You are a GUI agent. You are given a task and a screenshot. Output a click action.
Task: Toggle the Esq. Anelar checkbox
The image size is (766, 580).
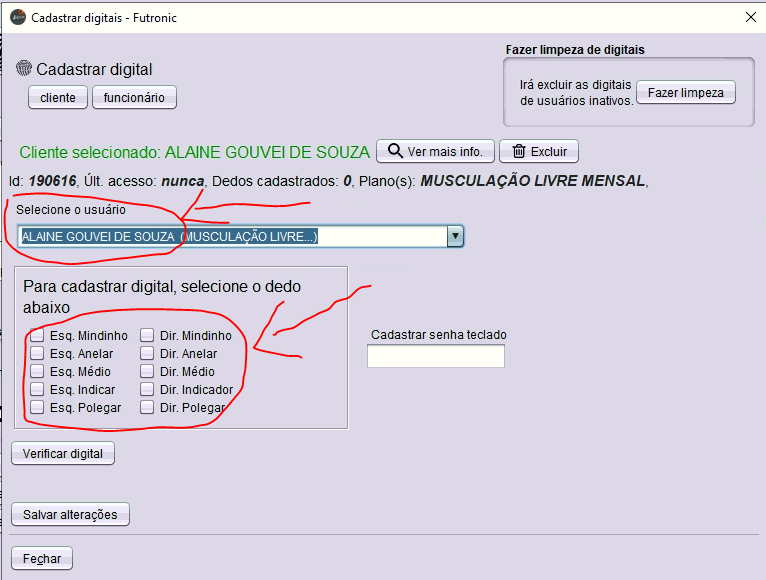pyautogui.click(x=37, y=354)
